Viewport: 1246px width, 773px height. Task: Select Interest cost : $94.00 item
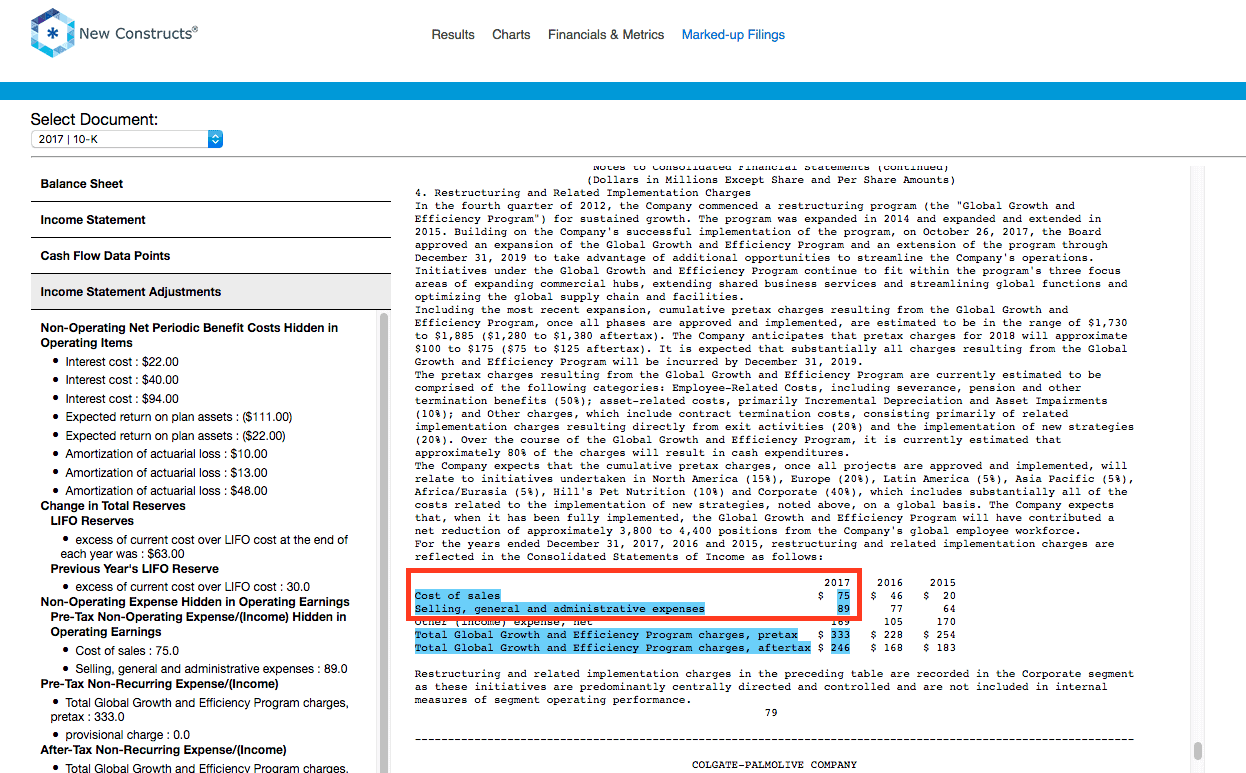(x=122, y=399)
